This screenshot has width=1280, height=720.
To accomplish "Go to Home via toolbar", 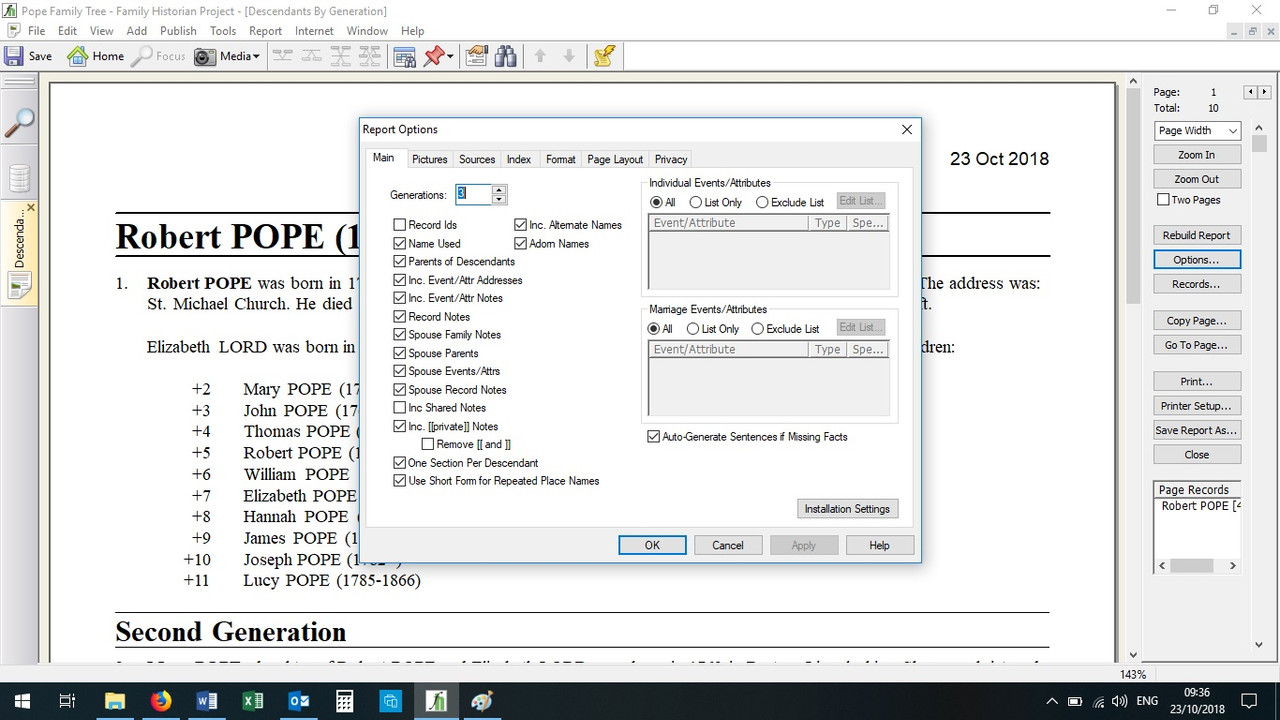I will 96,56.
